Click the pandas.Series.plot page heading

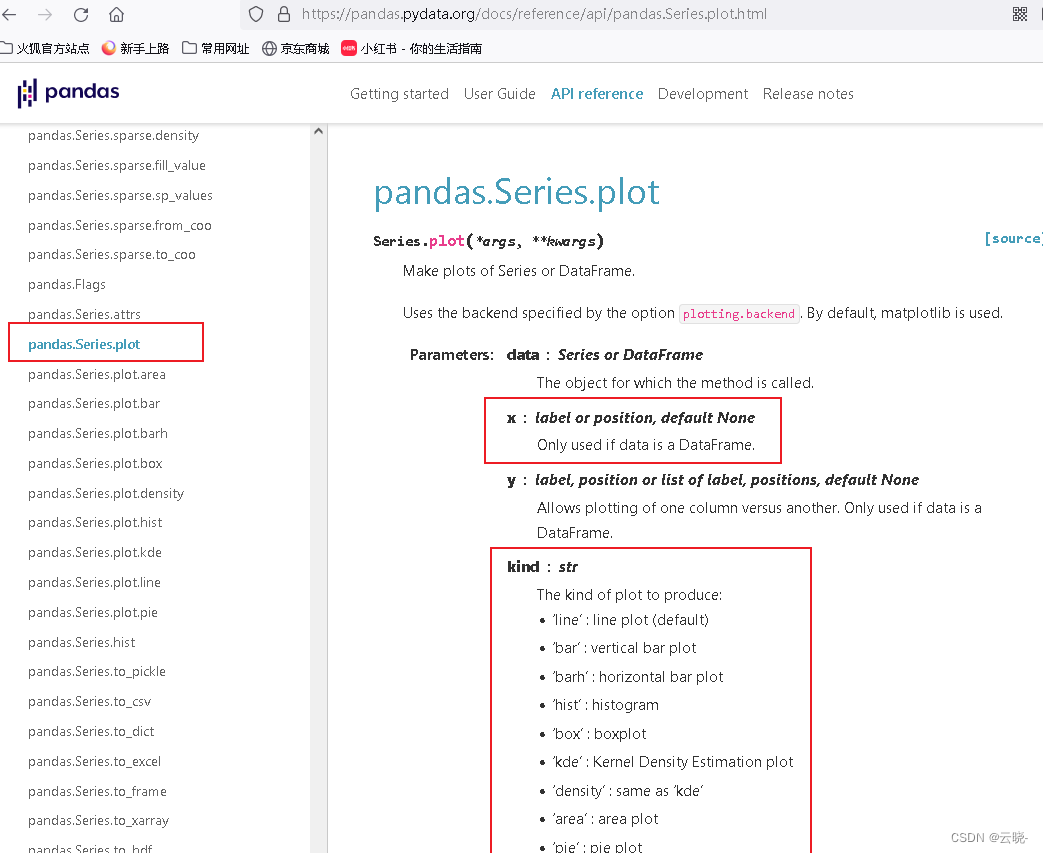(x=517, y=192)
